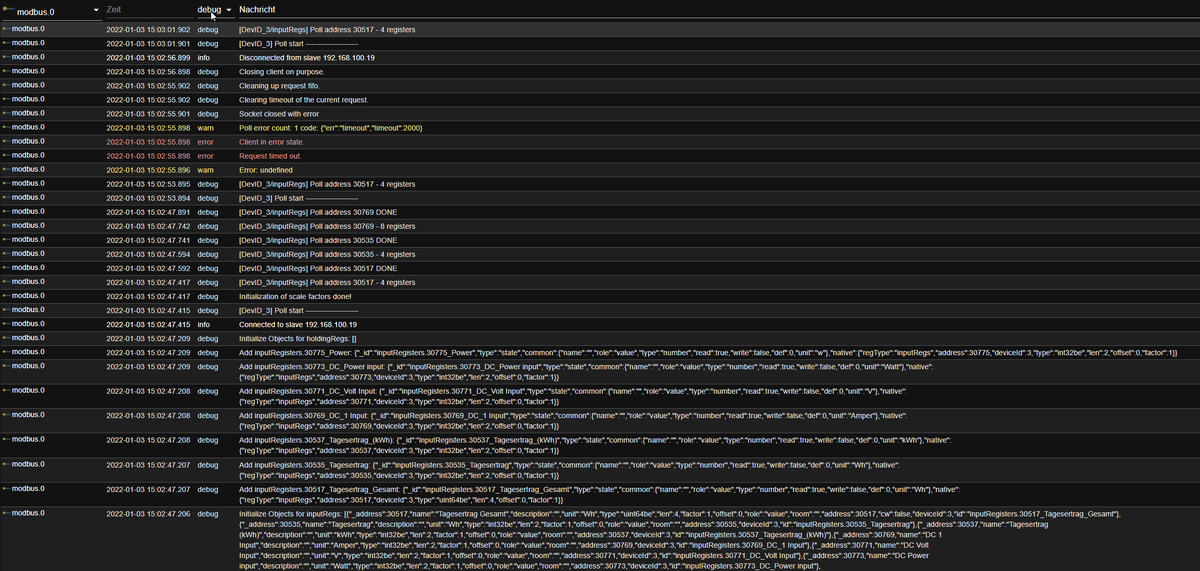This screenshot has width=1200, height=571.
Task: Select message 'Disconnected from slave 192.168.100.19'
Action: (307, 58)
